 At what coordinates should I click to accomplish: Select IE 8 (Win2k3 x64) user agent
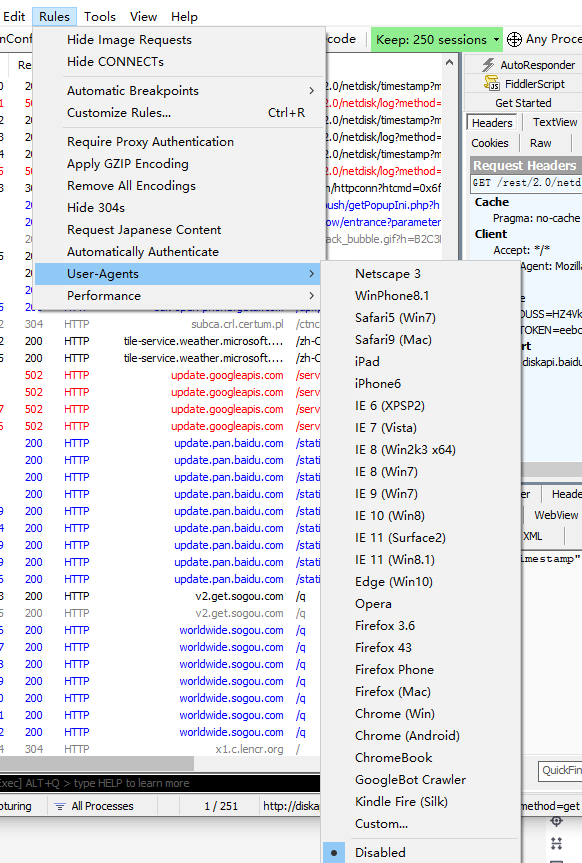[405, 450]
